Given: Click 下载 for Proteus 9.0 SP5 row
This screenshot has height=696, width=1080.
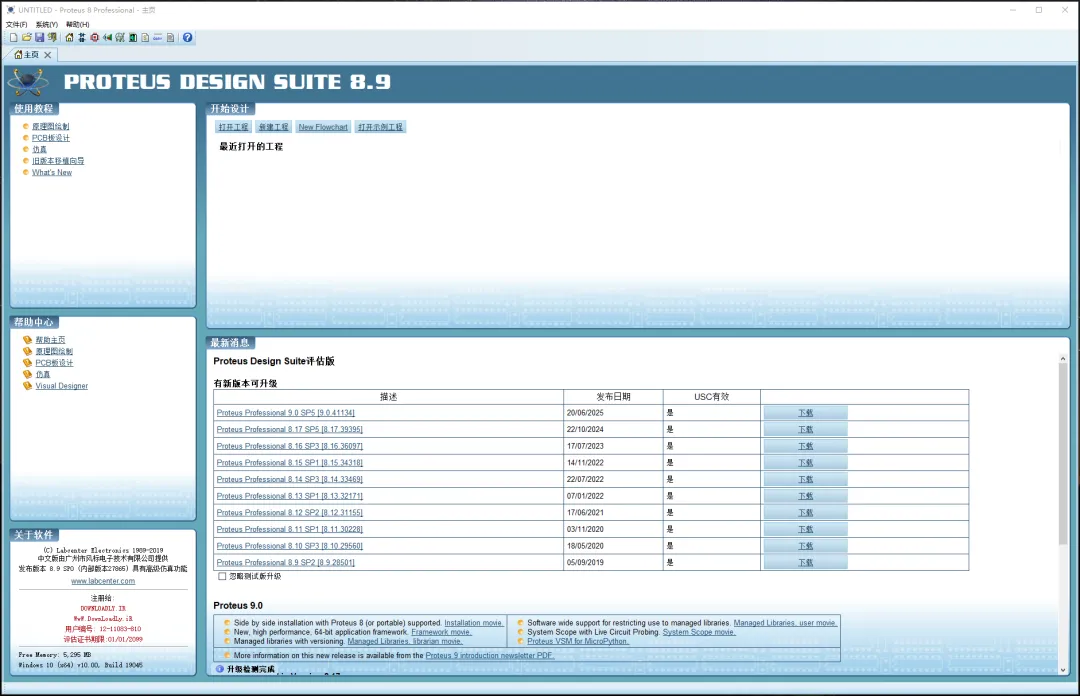Looking at the screenshot, I should click(805, 413).
